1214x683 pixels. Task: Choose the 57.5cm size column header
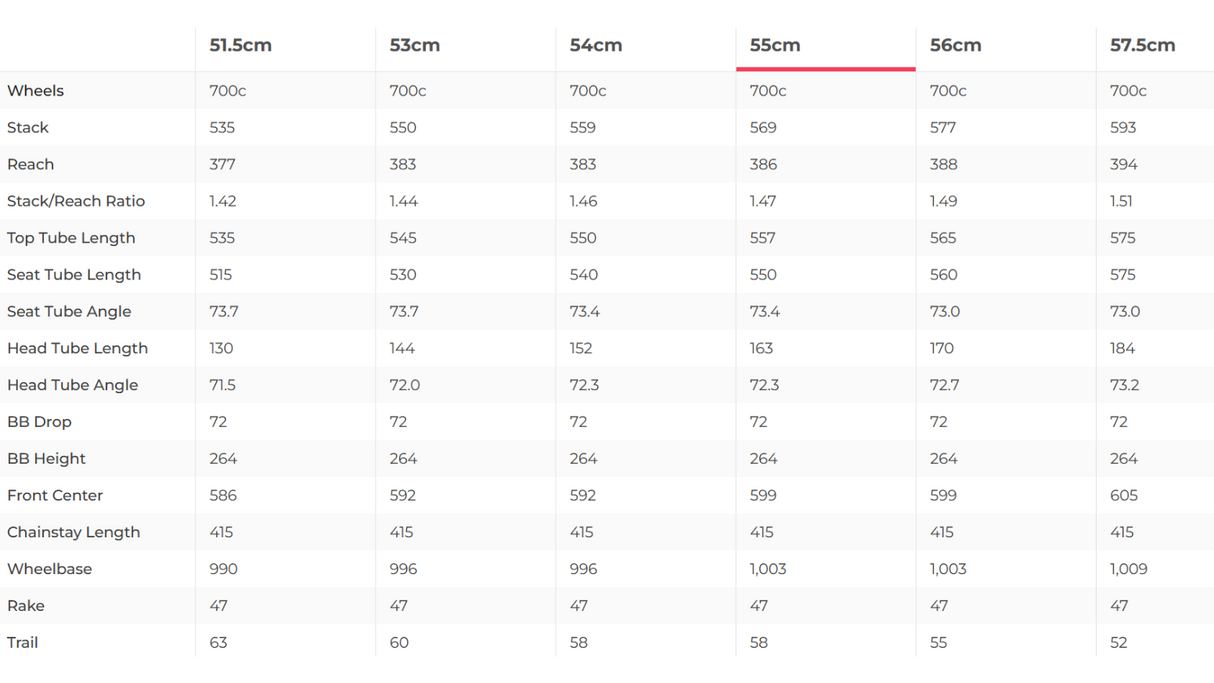1142,46
